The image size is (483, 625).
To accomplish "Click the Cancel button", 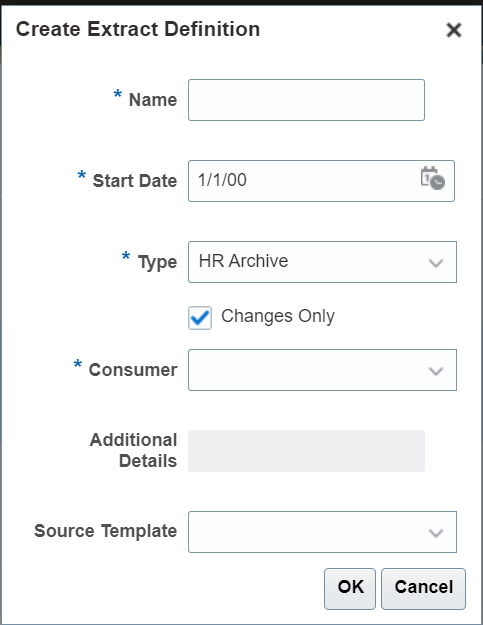I will tap(423, 588).
